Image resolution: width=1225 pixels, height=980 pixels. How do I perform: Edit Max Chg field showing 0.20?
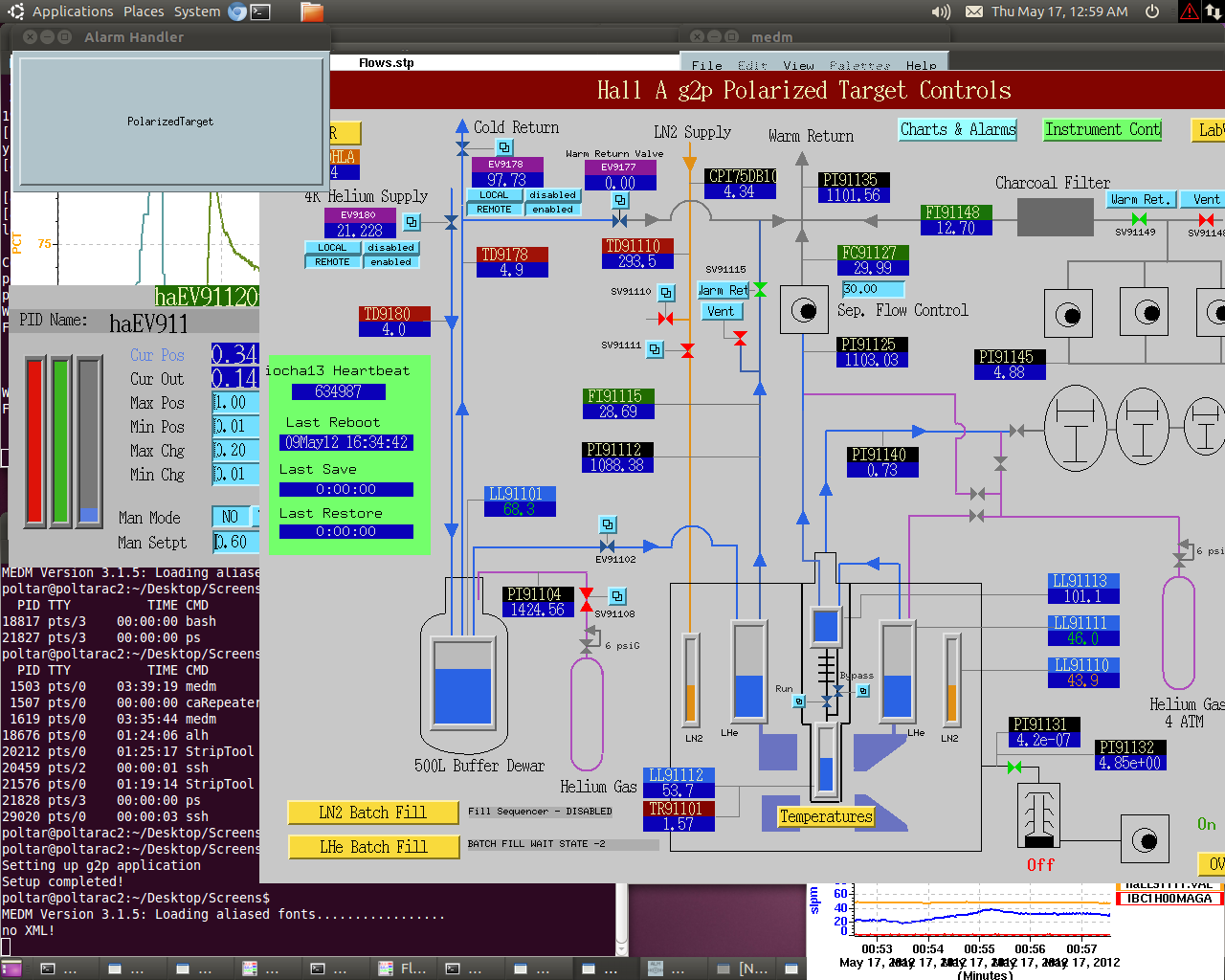tap(235, 451)
